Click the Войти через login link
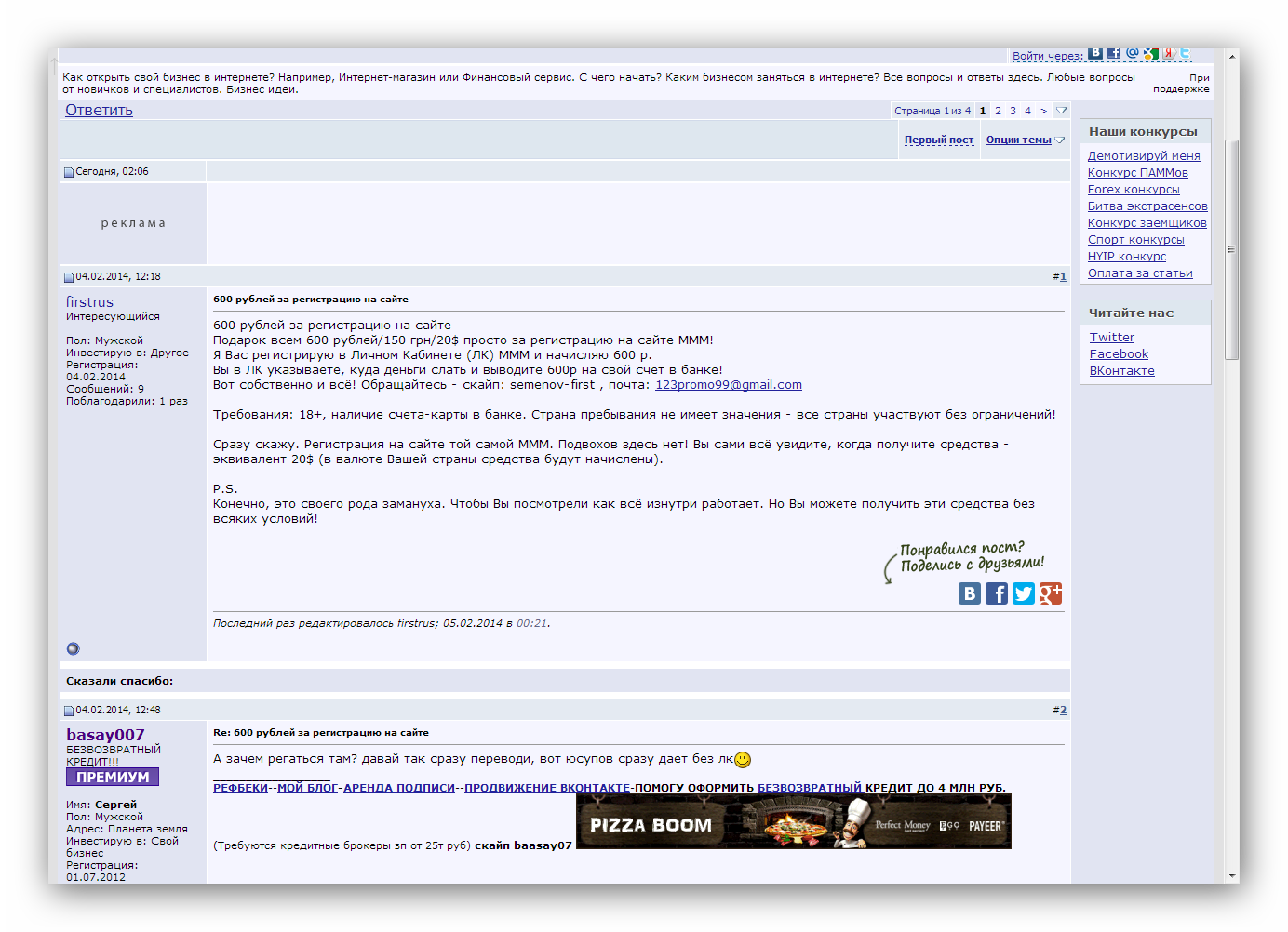The height and width of the screenshot is (932, 1288). click(1048, 56)
